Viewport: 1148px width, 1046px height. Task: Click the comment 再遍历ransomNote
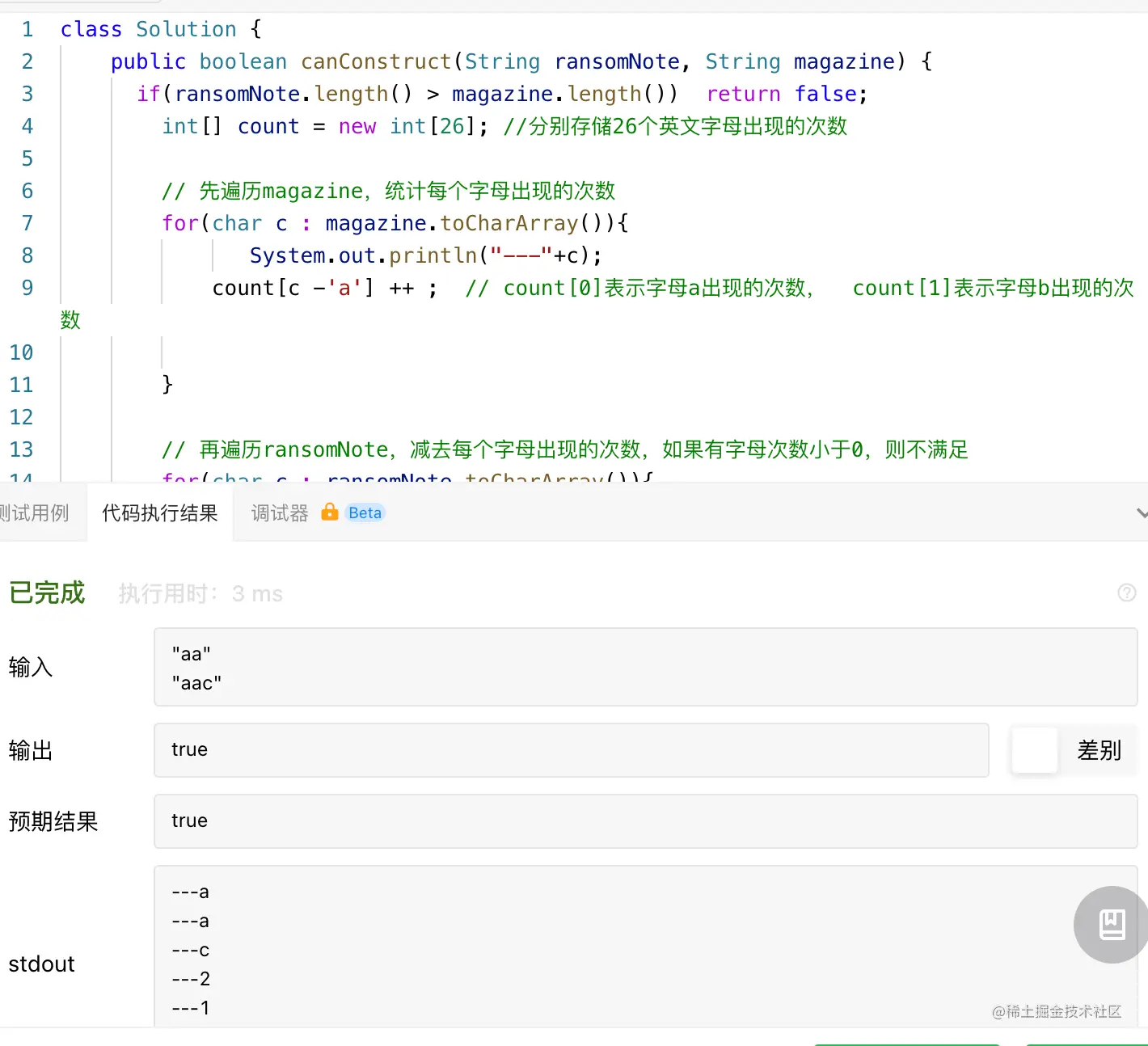(x=565, y=449)
